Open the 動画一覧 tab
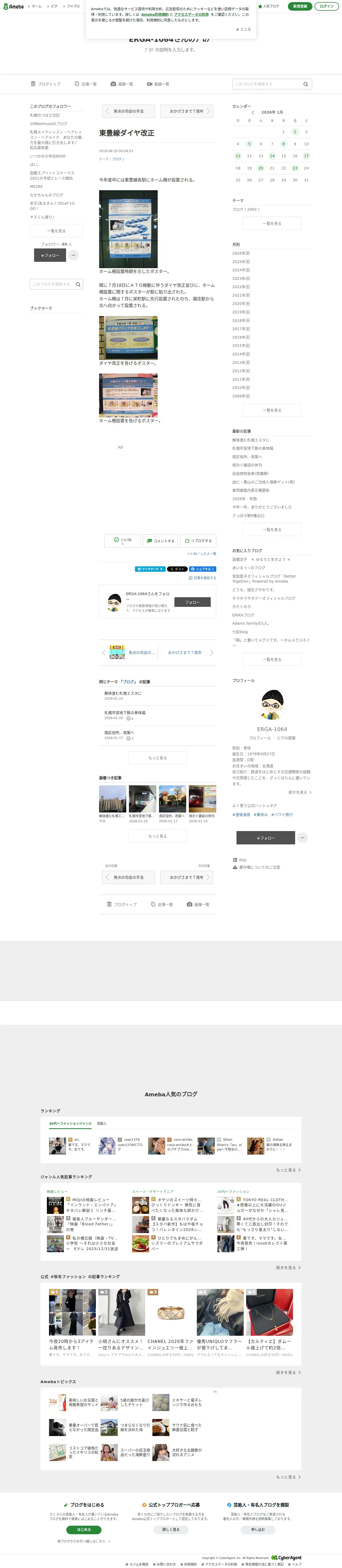342x1568 pixels. point(158,84)
